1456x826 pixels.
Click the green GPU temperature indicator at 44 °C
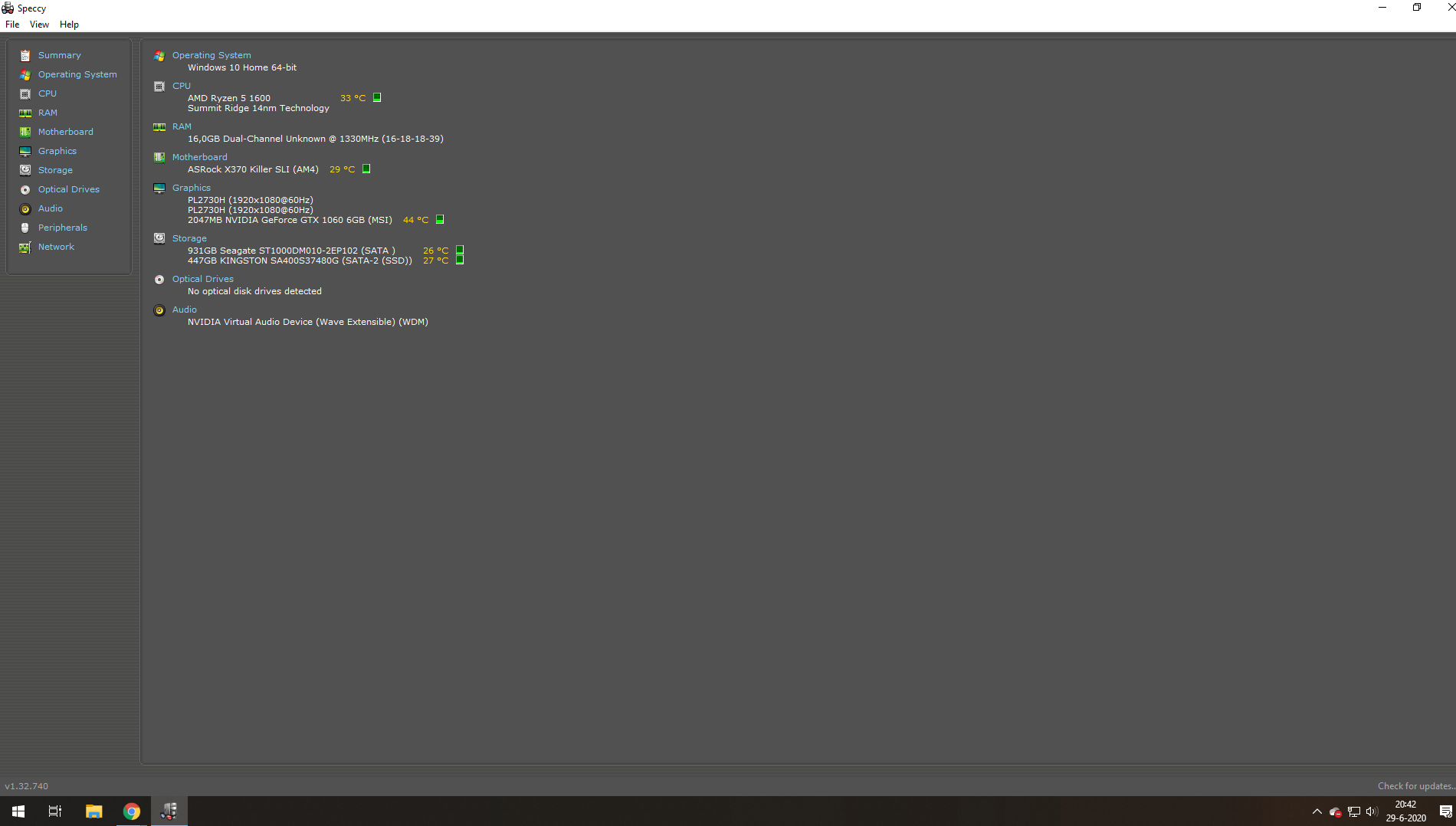[440, 219]
